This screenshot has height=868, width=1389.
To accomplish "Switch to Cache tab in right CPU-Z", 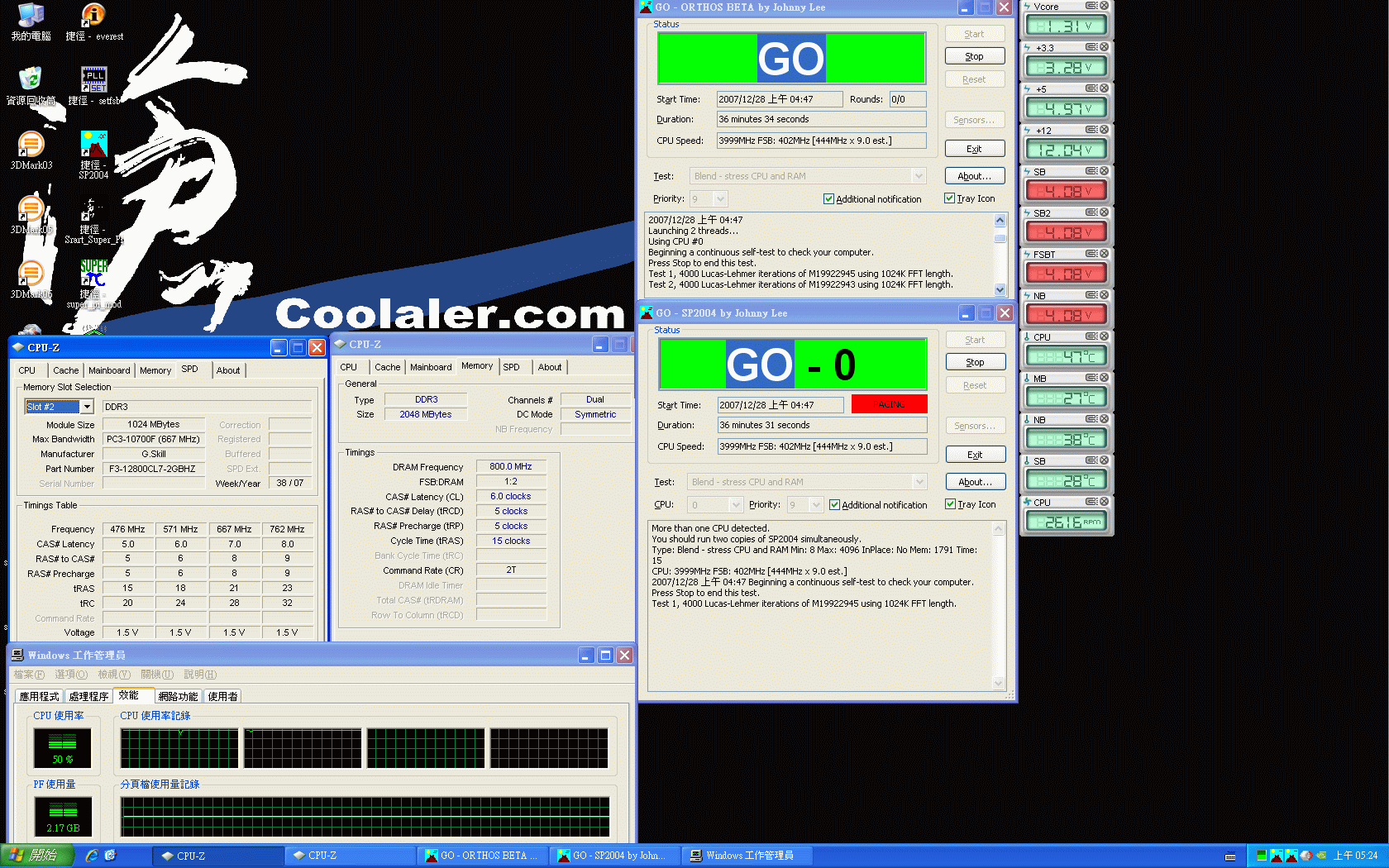I will pyautogui.click(x=387, y=367).
